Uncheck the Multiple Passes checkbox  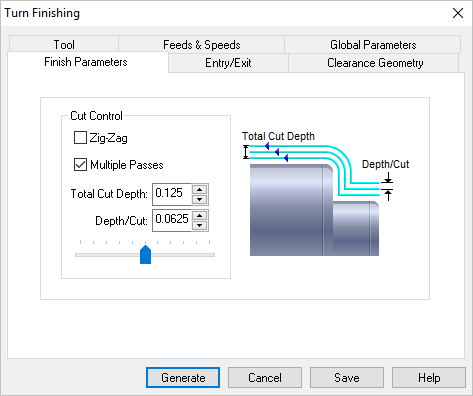[x=80, y=164]
